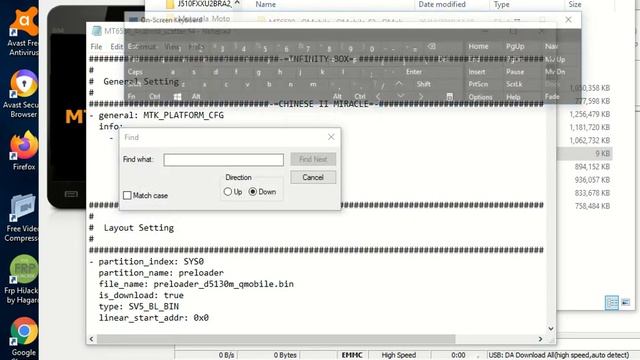
Task: Toggle the Caps key on On-Screen Keyboard
Action: point(135,72)
